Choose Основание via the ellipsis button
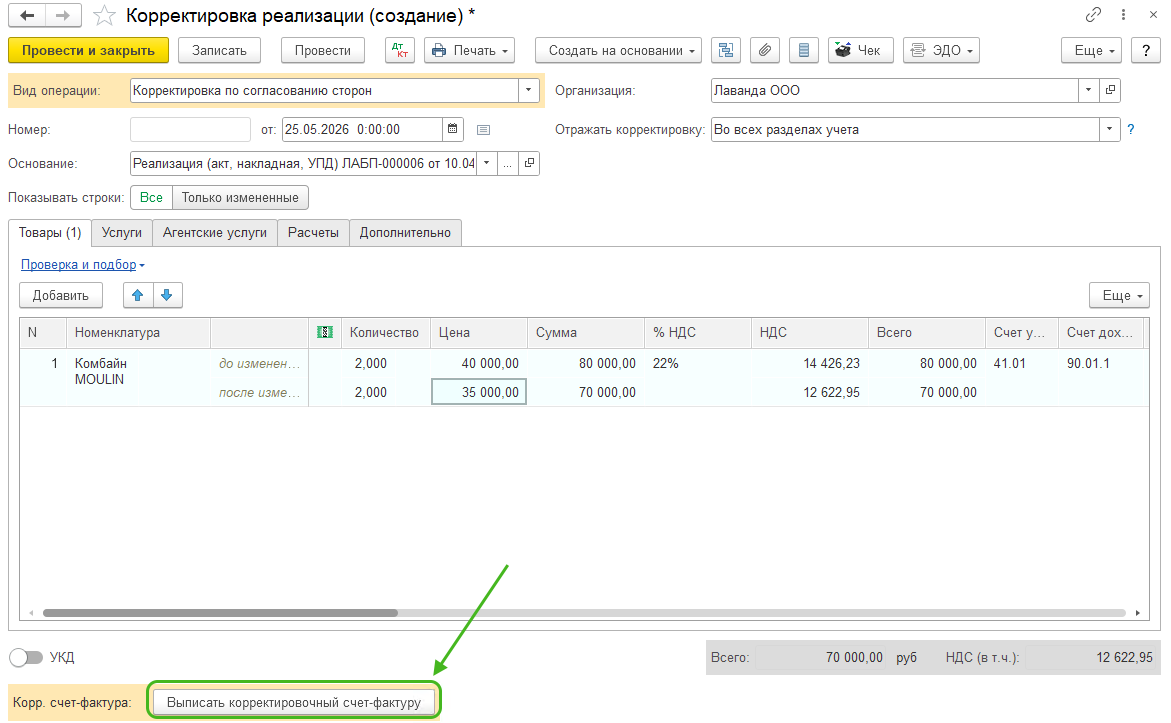The height and width of the screenshot is (723, 1171). [508, 163]
